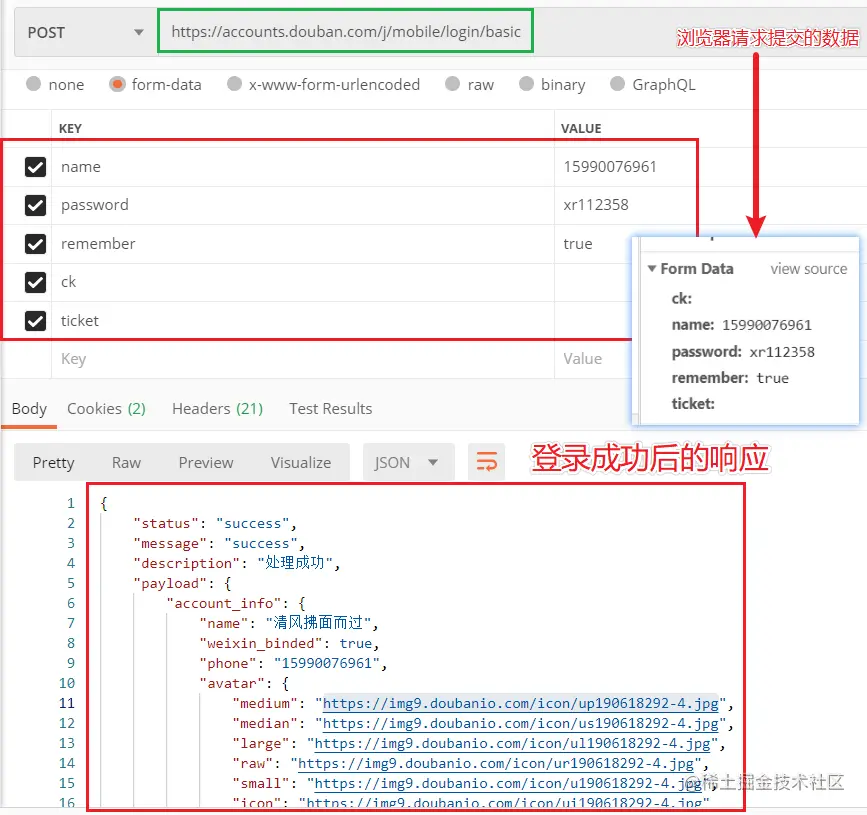Open the large avatar image URL

click(512, 744)
